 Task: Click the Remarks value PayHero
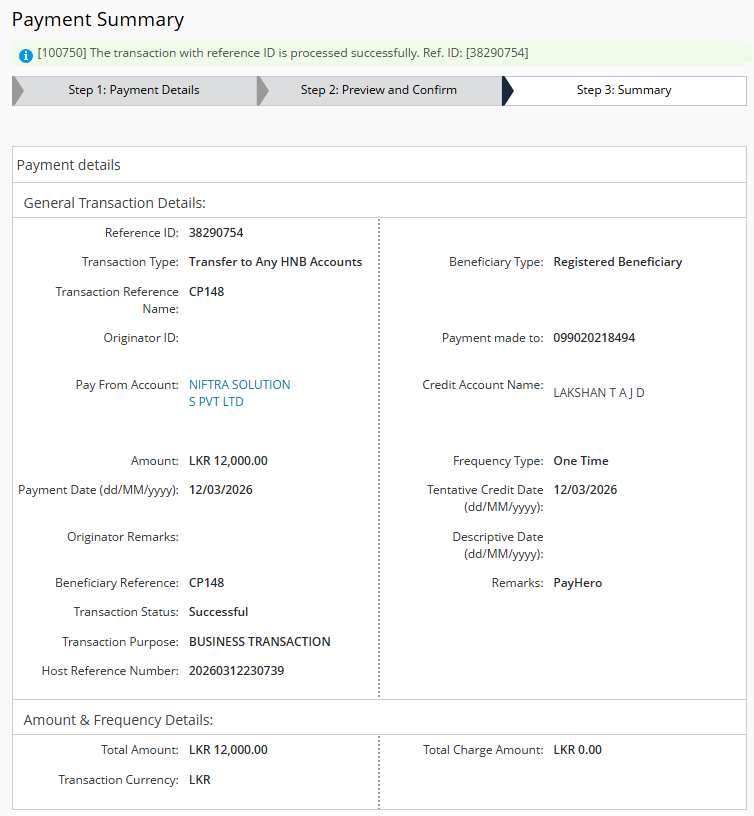point(578,583)
